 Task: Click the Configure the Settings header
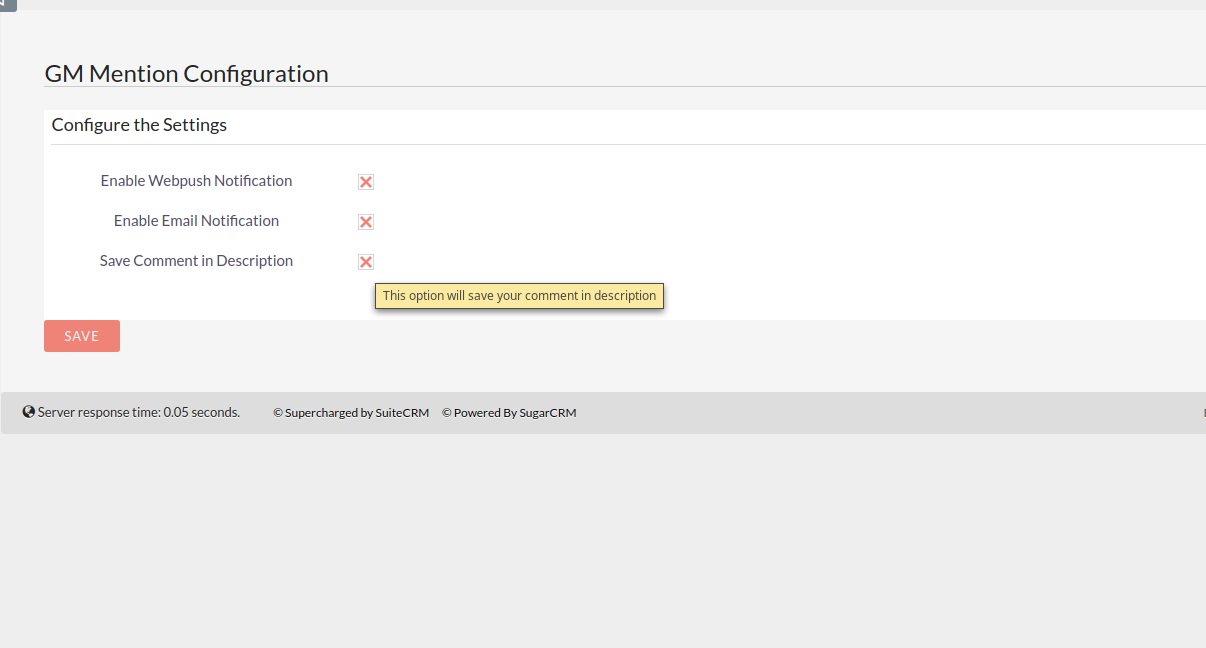tap(139, 125)
